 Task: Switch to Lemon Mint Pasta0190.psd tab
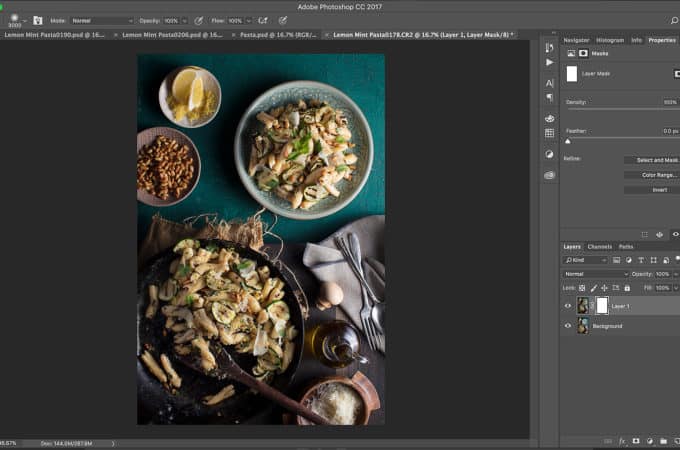[x=55, y=35]
